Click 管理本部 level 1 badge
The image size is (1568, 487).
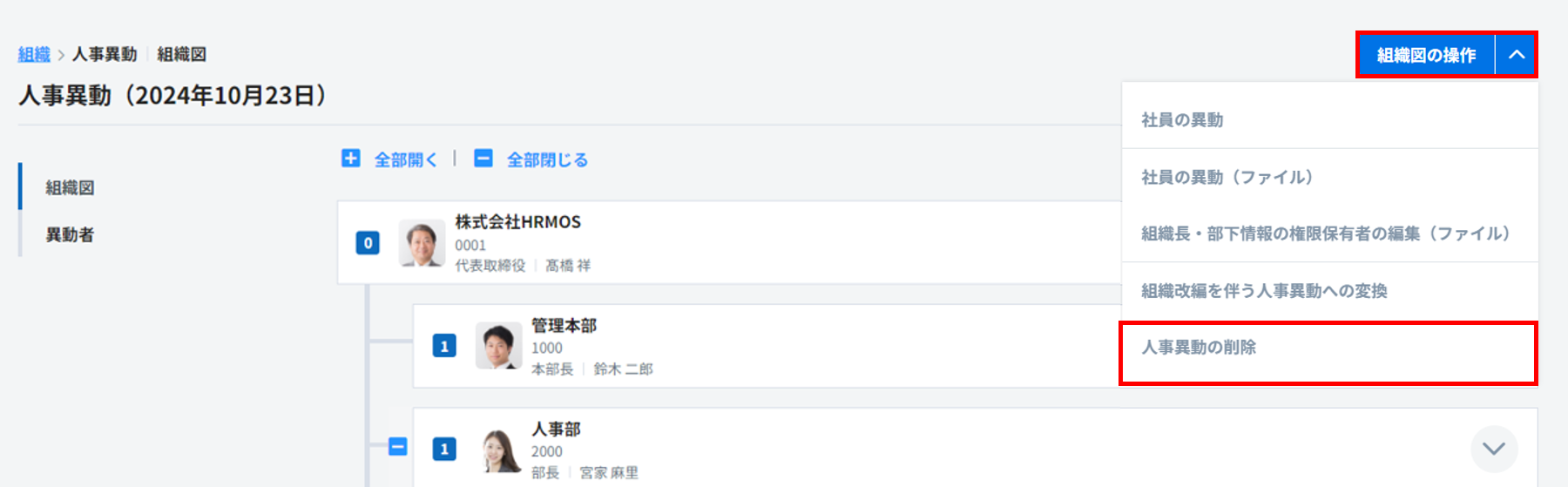pos(444,346)
